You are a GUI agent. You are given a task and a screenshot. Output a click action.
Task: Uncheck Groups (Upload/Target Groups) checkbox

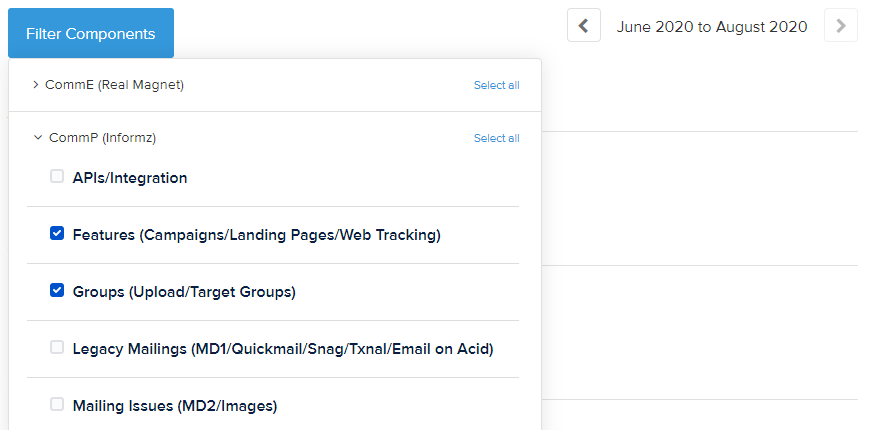click(57, 291)
